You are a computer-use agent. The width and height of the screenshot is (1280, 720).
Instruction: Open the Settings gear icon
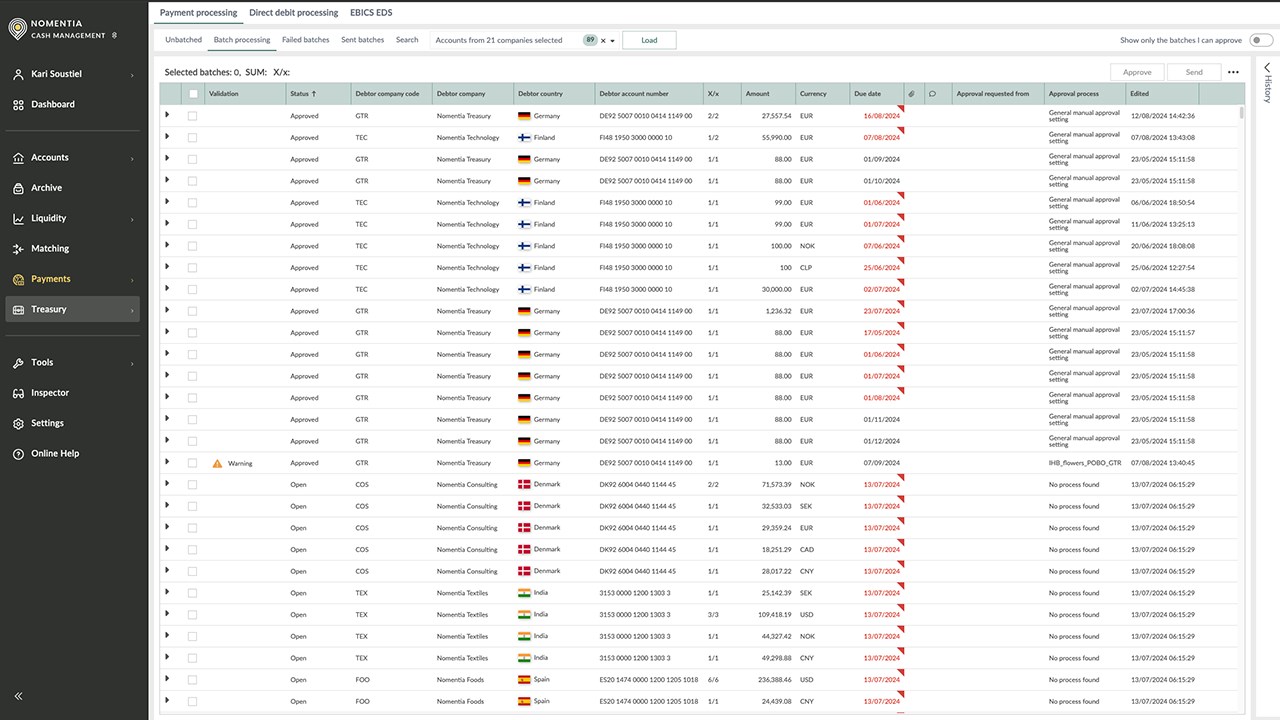(x=18, y=424)
